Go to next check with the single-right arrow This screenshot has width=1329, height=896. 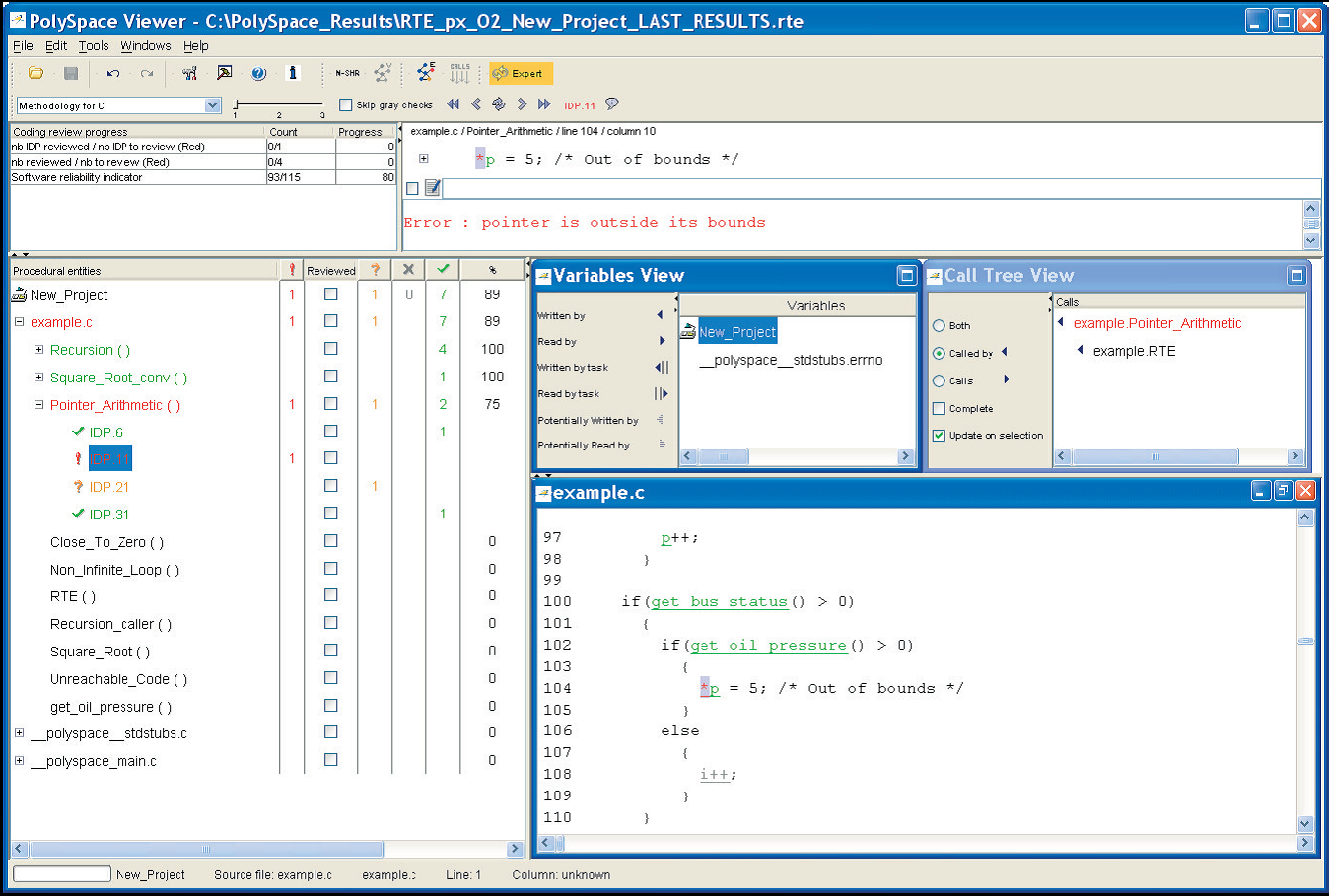[x=522, y=104]
